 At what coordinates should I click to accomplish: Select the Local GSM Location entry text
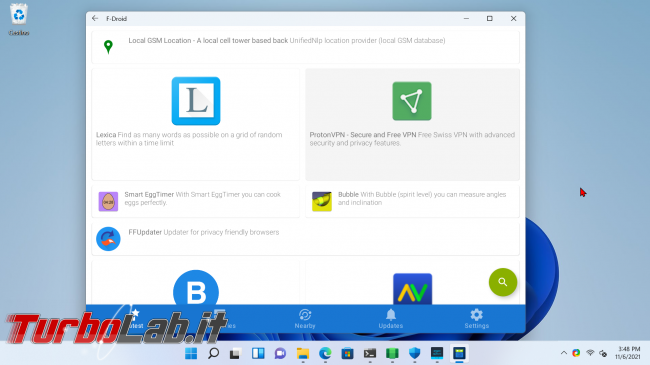tap(287, 41)
